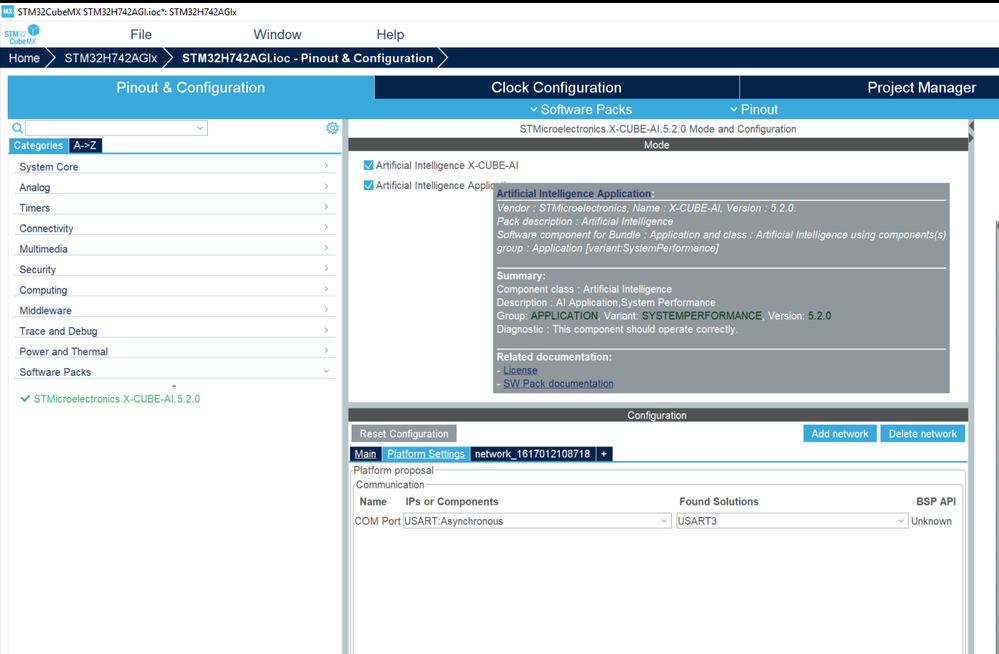The image size is (999, 654).
Task: Toggle Artificial Intelligence Application checkbox
Action: pos(368,185)
